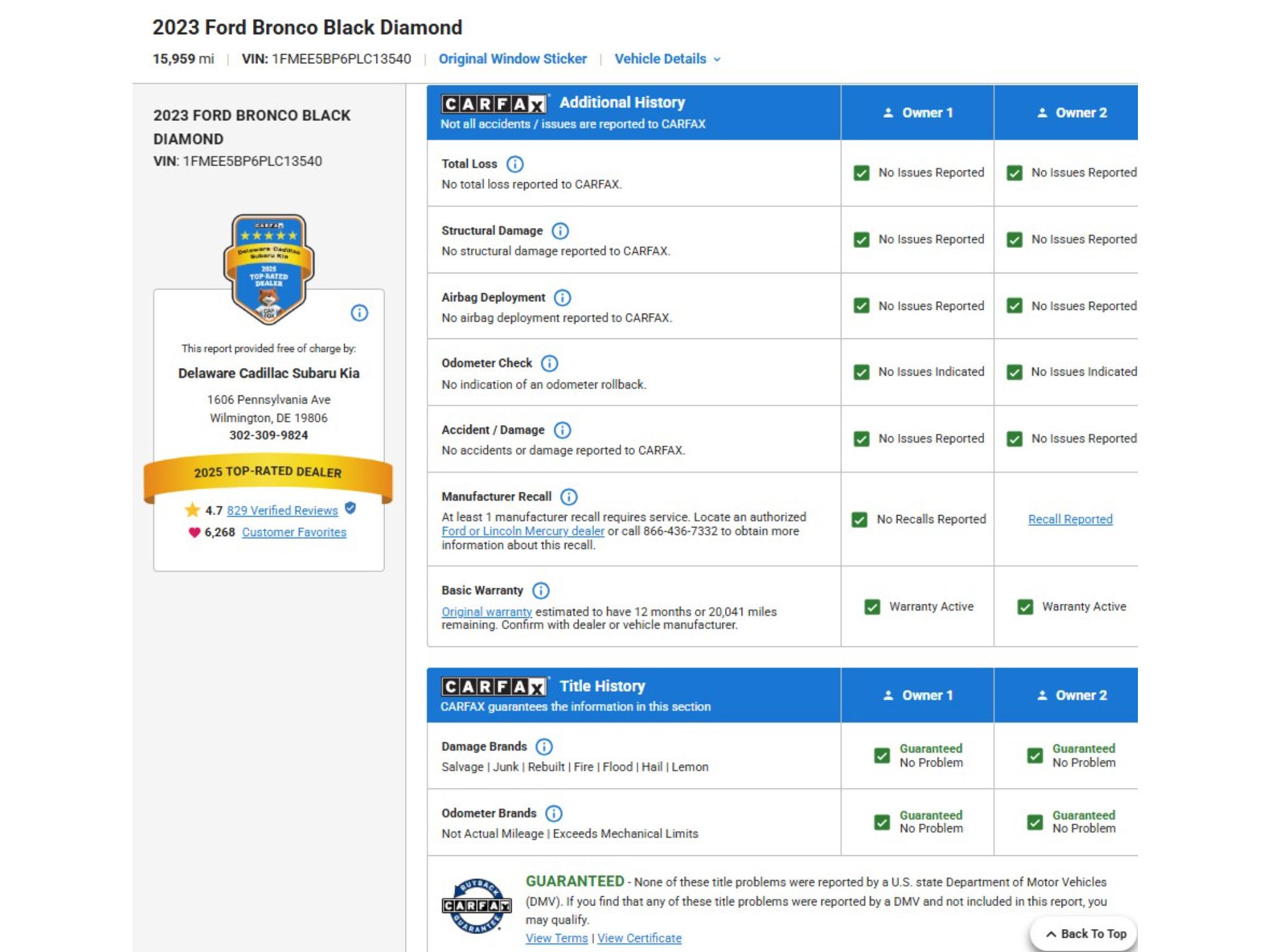This screenshot has width=1270, height=952.
Task: Click the pink heart favorites icon
Action: [x=194, y=532]
